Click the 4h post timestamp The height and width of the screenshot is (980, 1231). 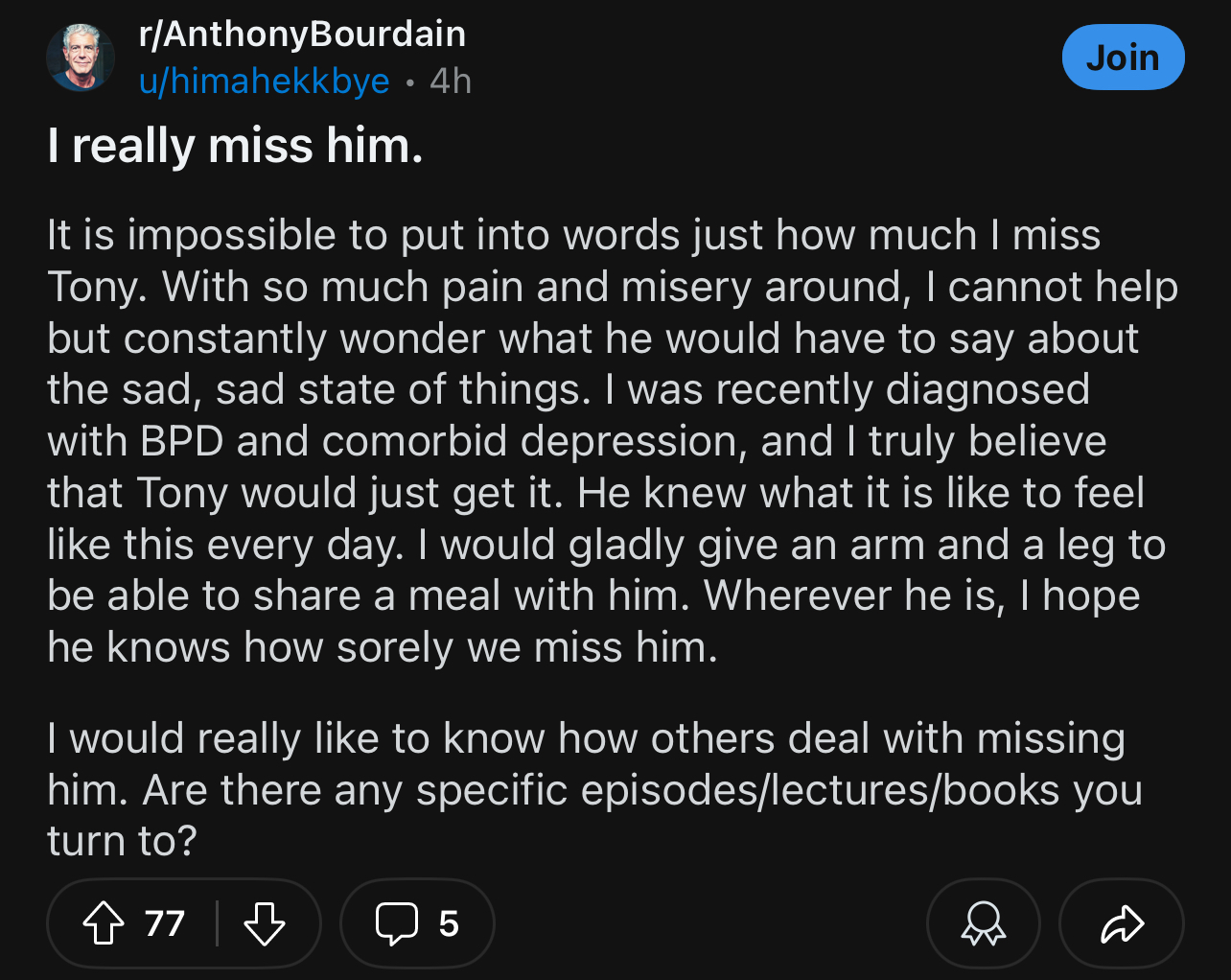coord(451,82)
